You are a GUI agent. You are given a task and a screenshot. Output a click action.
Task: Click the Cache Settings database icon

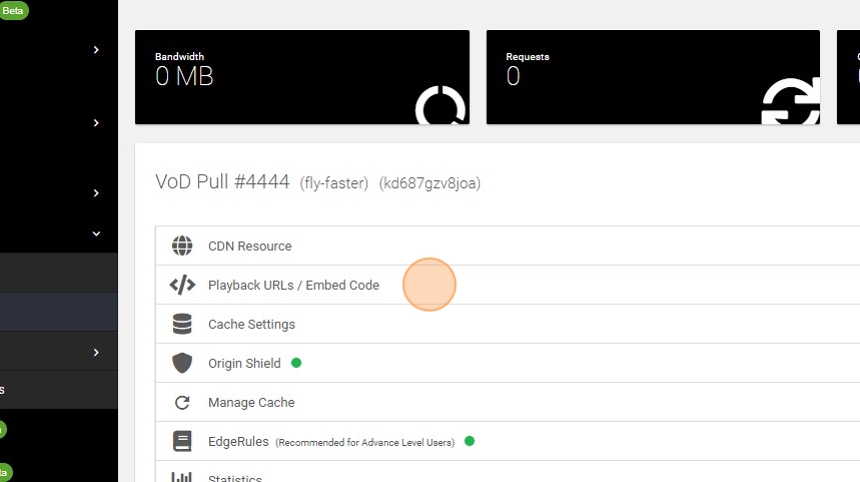tap(182, 324)
